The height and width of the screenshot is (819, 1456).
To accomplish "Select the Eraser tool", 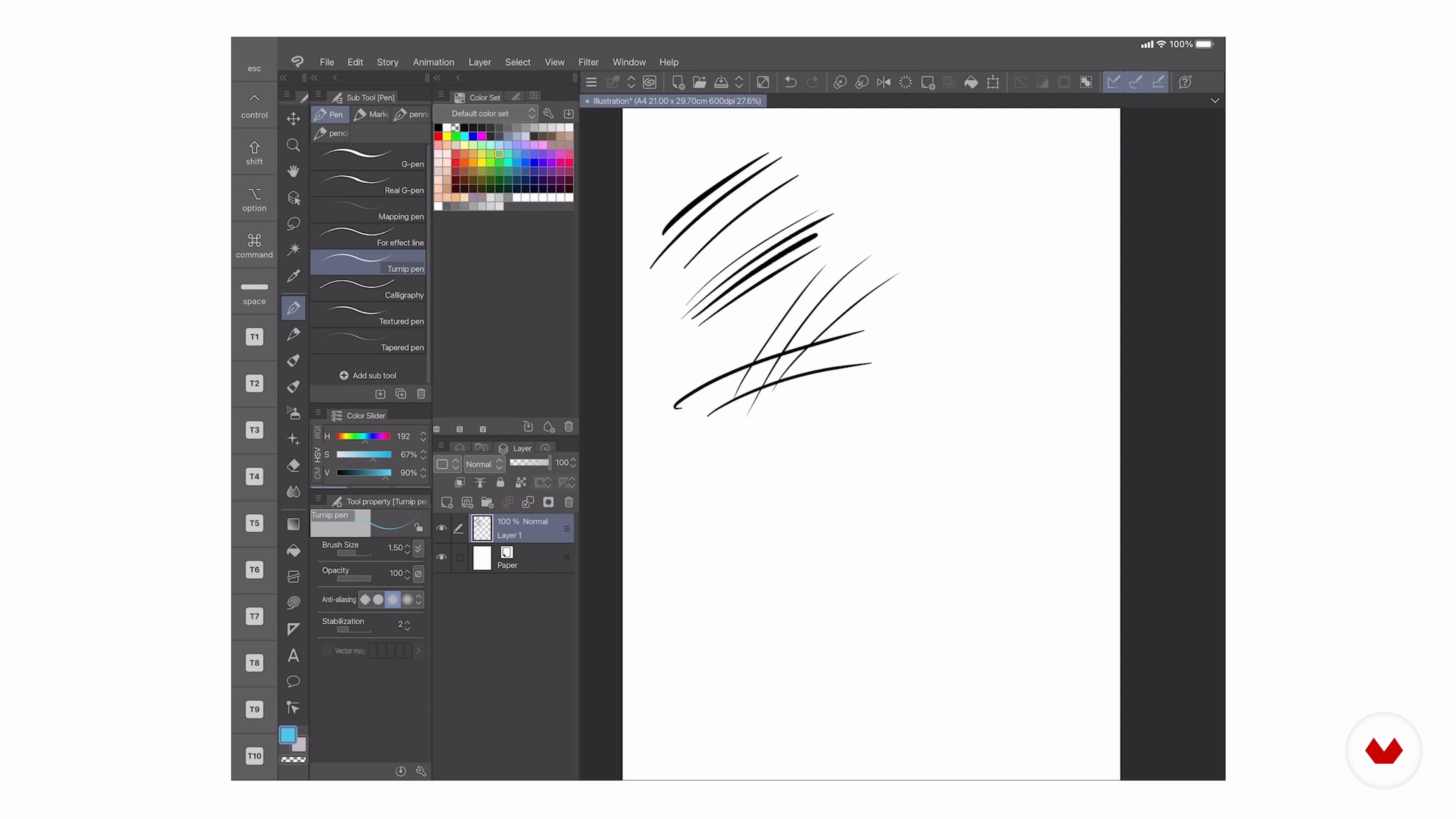I will (x=293, y=465).
